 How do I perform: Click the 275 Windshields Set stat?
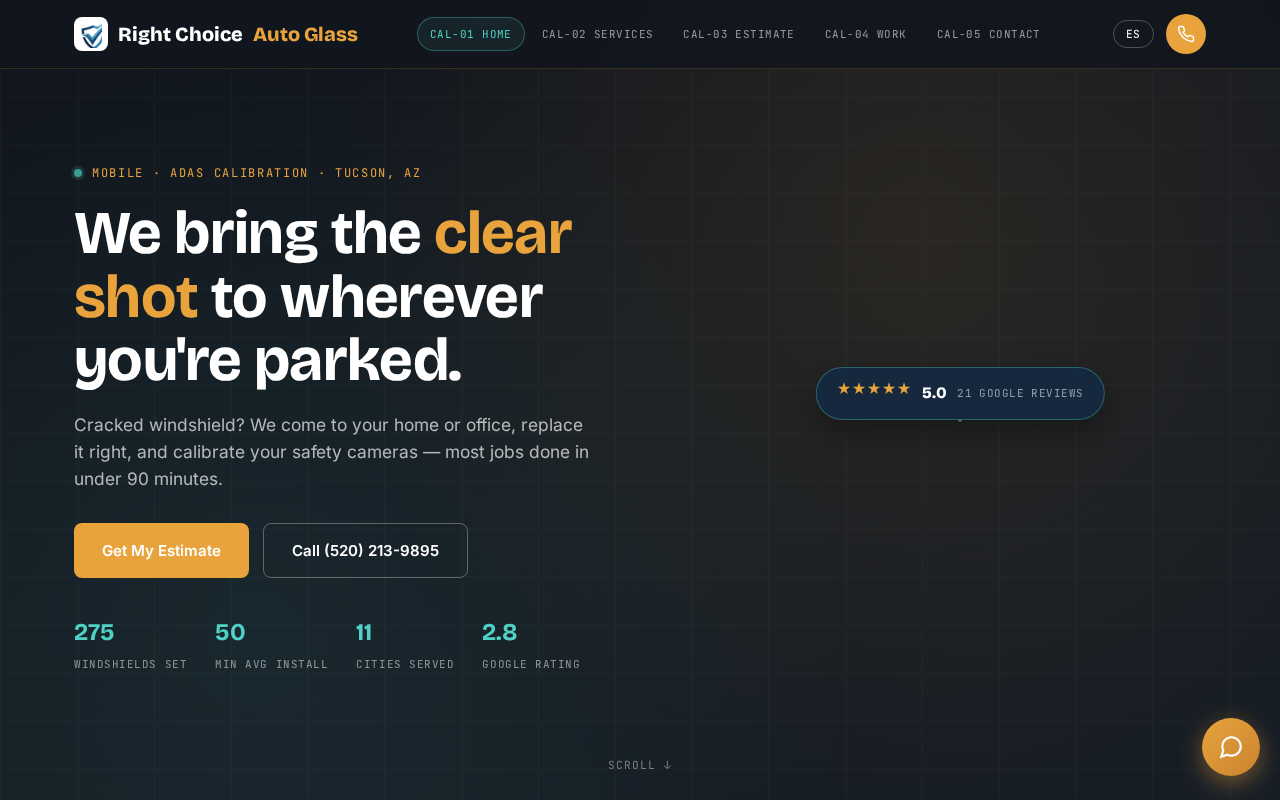click(x=131, y=646)
